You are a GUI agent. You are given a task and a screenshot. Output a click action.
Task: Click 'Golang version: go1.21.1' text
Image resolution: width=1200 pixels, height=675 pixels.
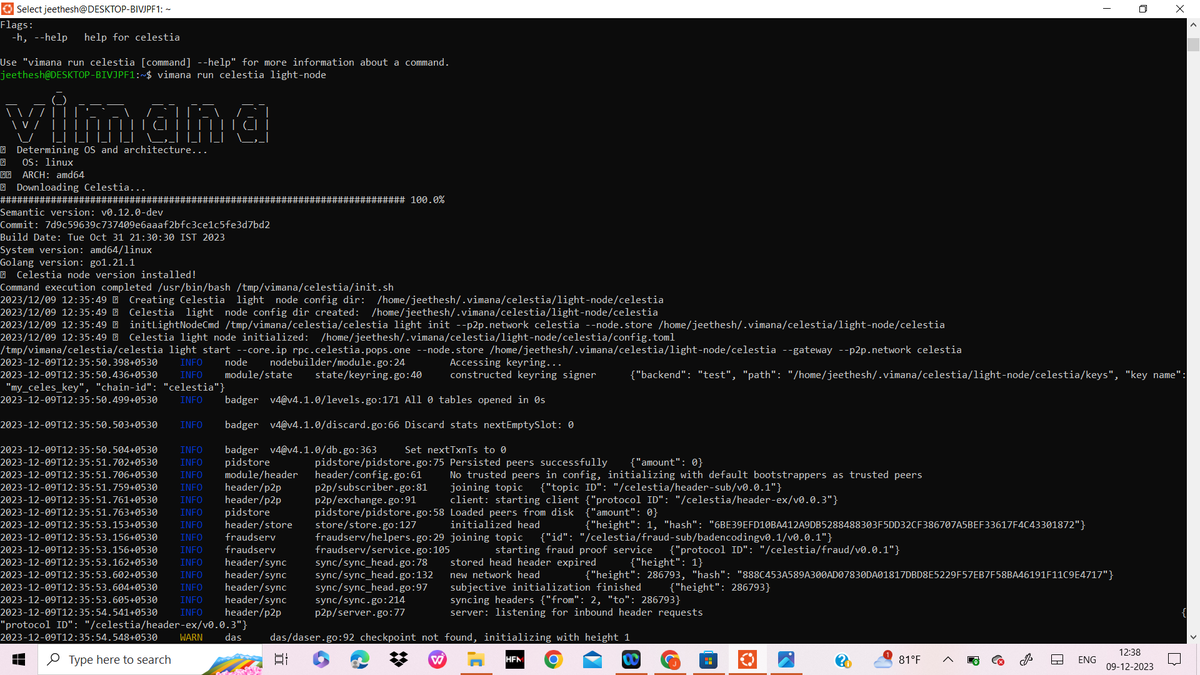[x=67, y=262]
